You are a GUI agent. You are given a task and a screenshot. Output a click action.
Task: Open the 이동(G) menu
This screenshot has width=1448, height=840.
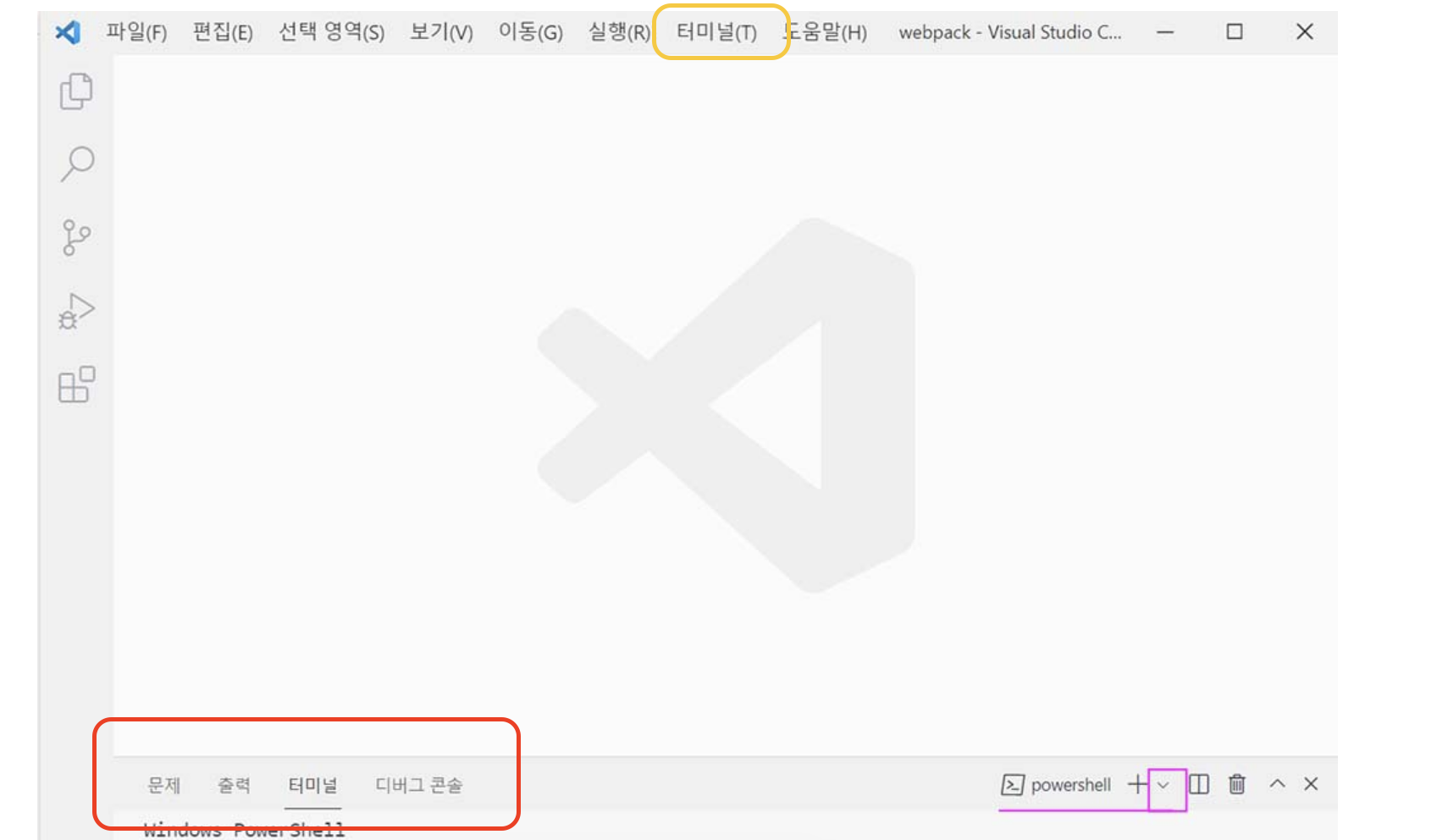click(530, 32)
